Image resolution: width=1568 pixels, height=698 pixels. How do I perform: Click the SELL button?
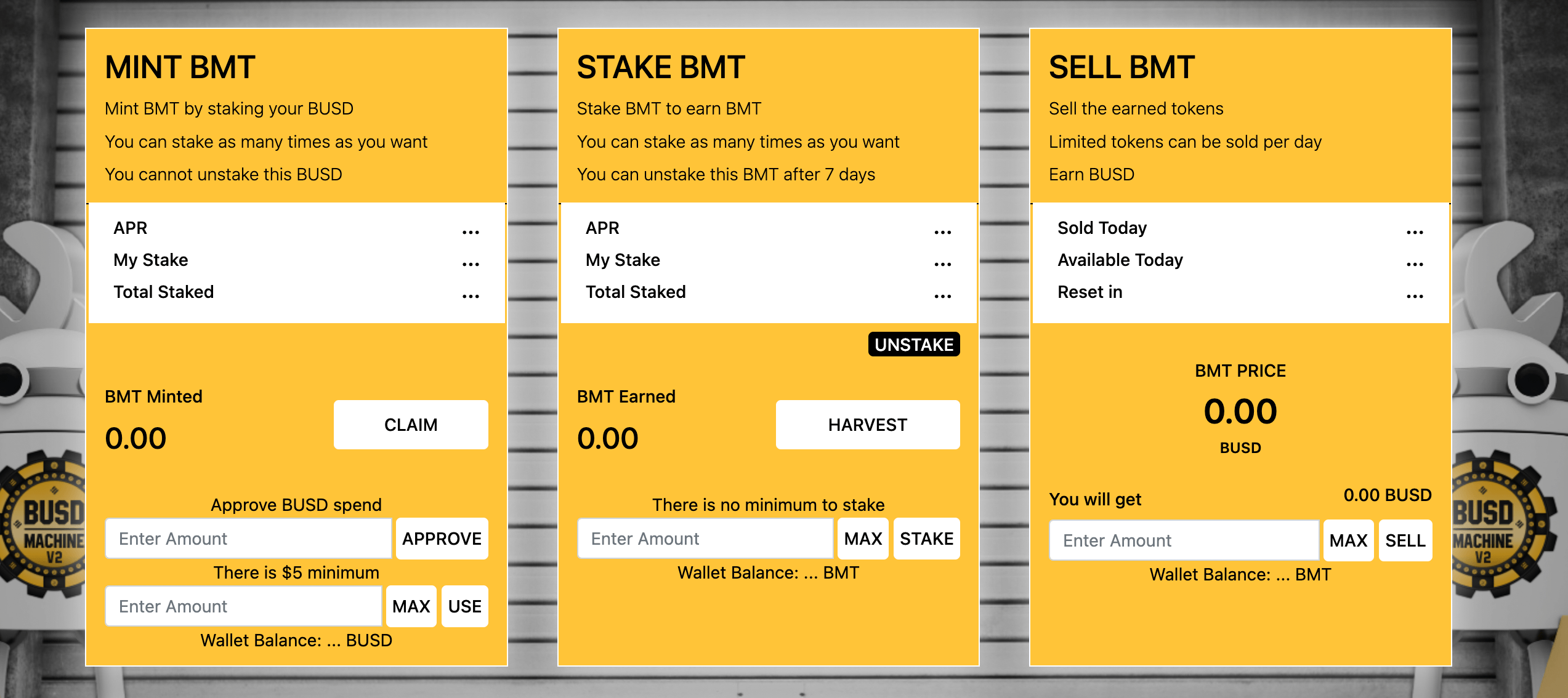point(1405,540)
